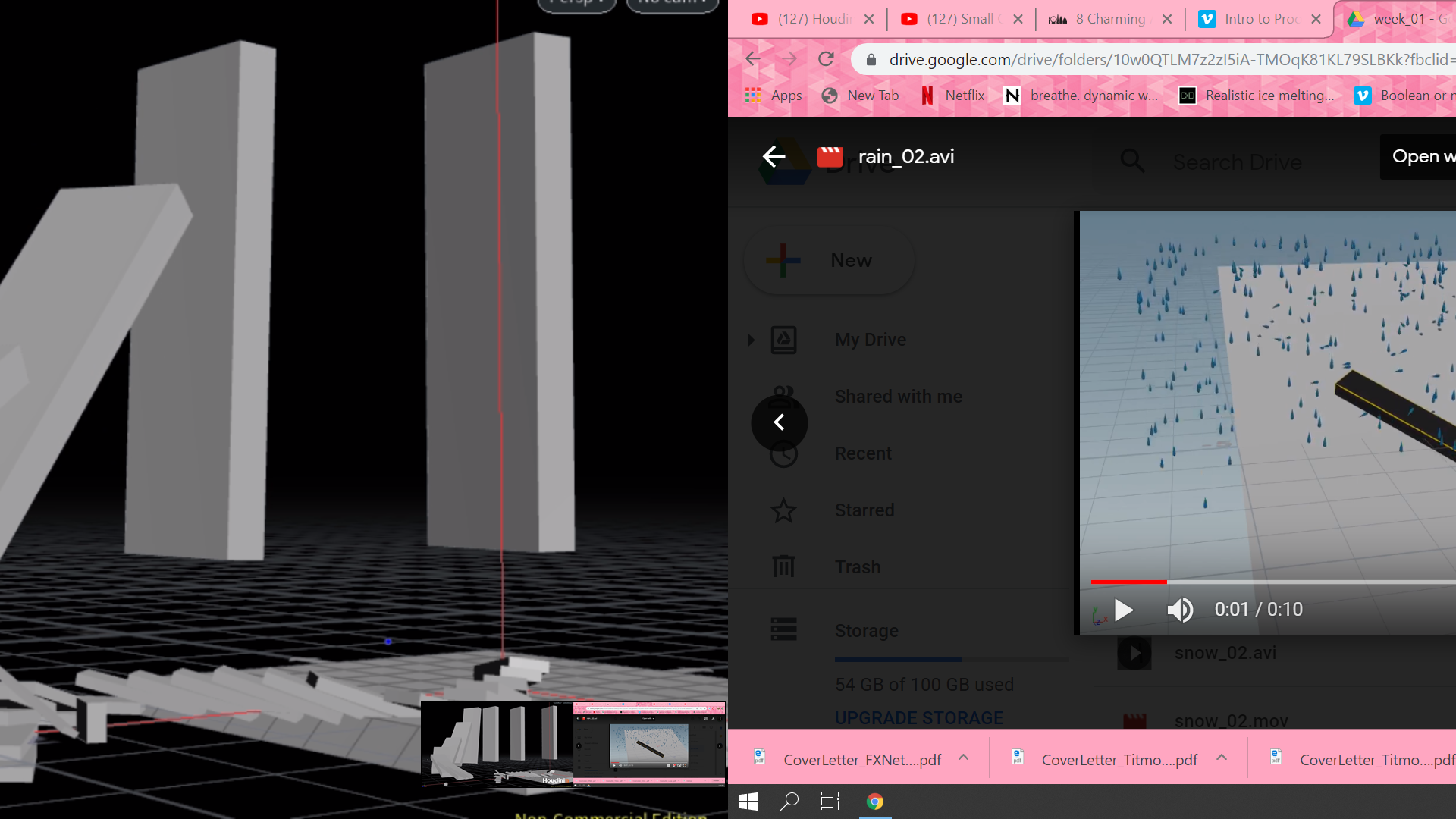Click the browser back navigation arrow

pyautogui.click(x=753, y=59)
